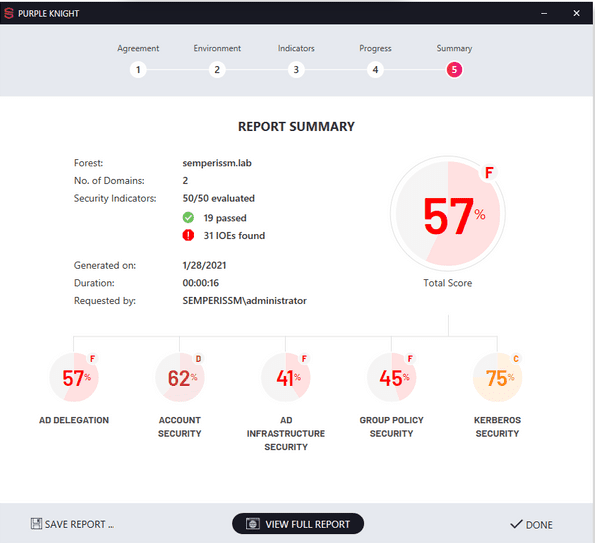The width and height of the screenshot is (595, 543).
Task: Select the highlighted step 5 Summary
Action: pos(454,70)
